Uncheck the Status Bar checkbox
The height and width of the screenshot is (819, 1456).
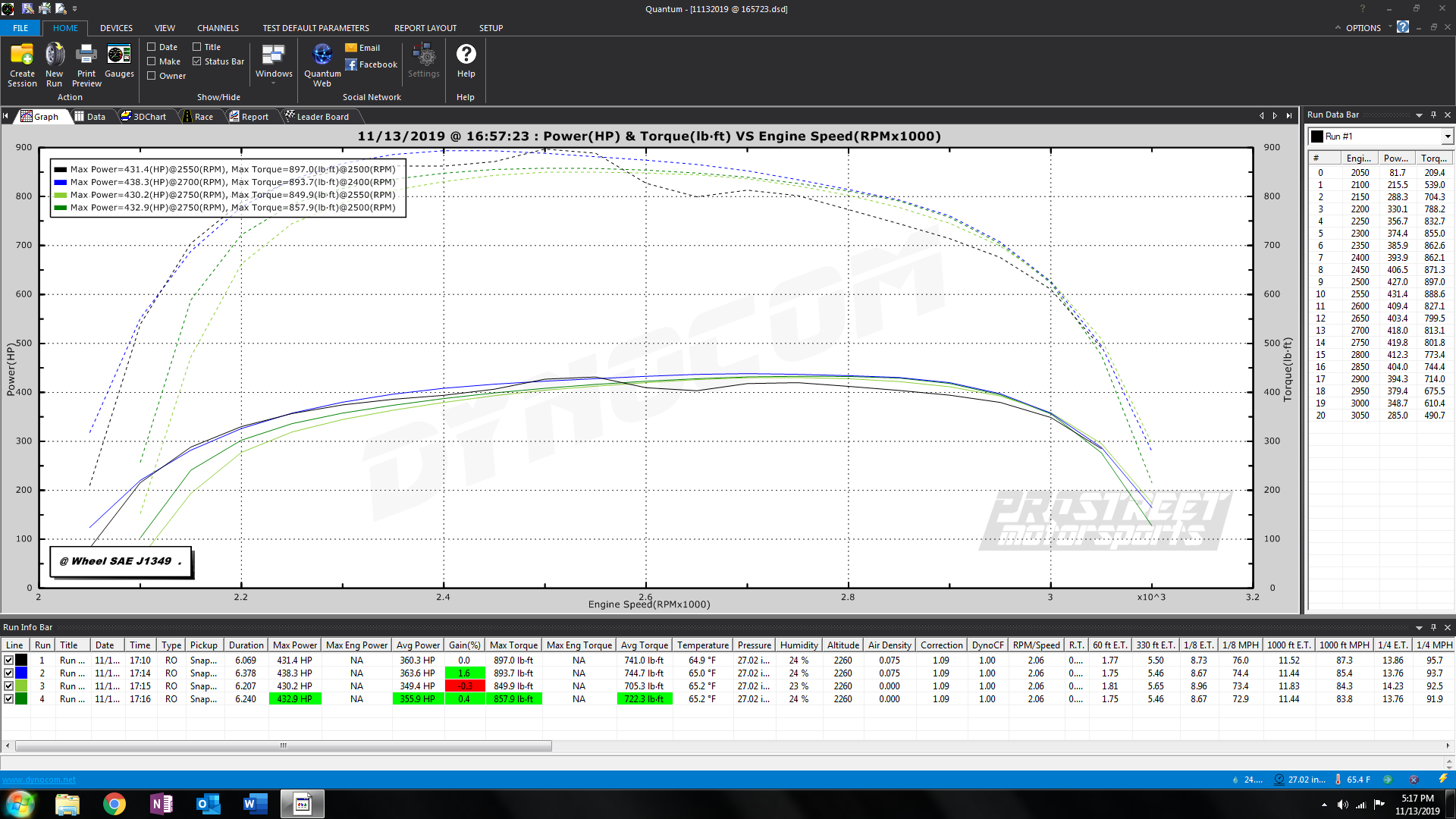197,61
